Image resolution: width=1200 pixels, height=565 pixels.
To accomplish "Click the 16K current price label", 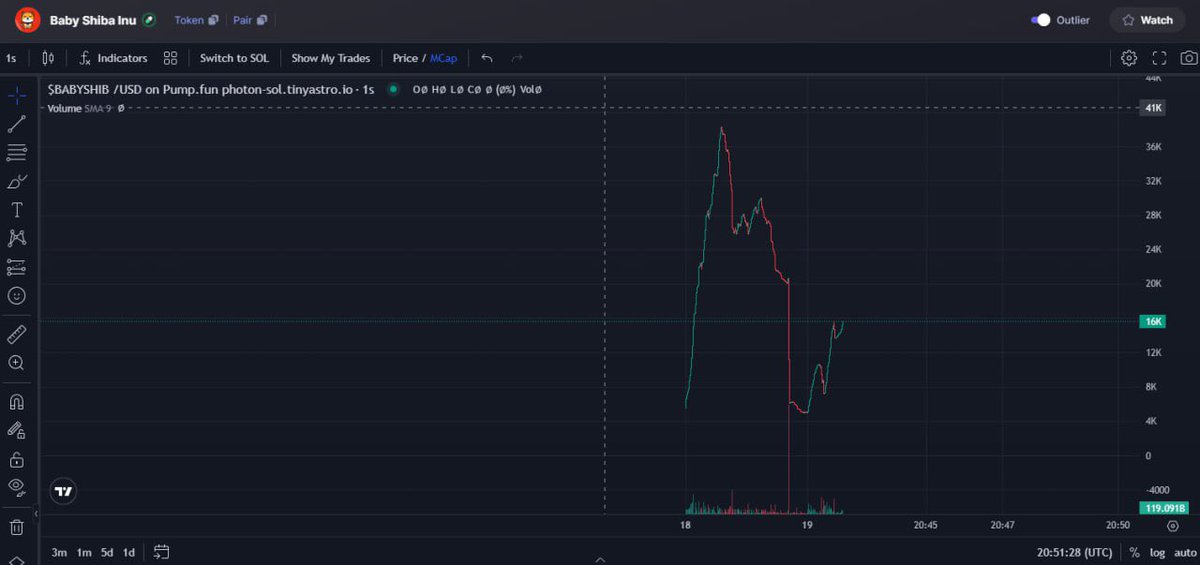I will (x=1153, y=322).
